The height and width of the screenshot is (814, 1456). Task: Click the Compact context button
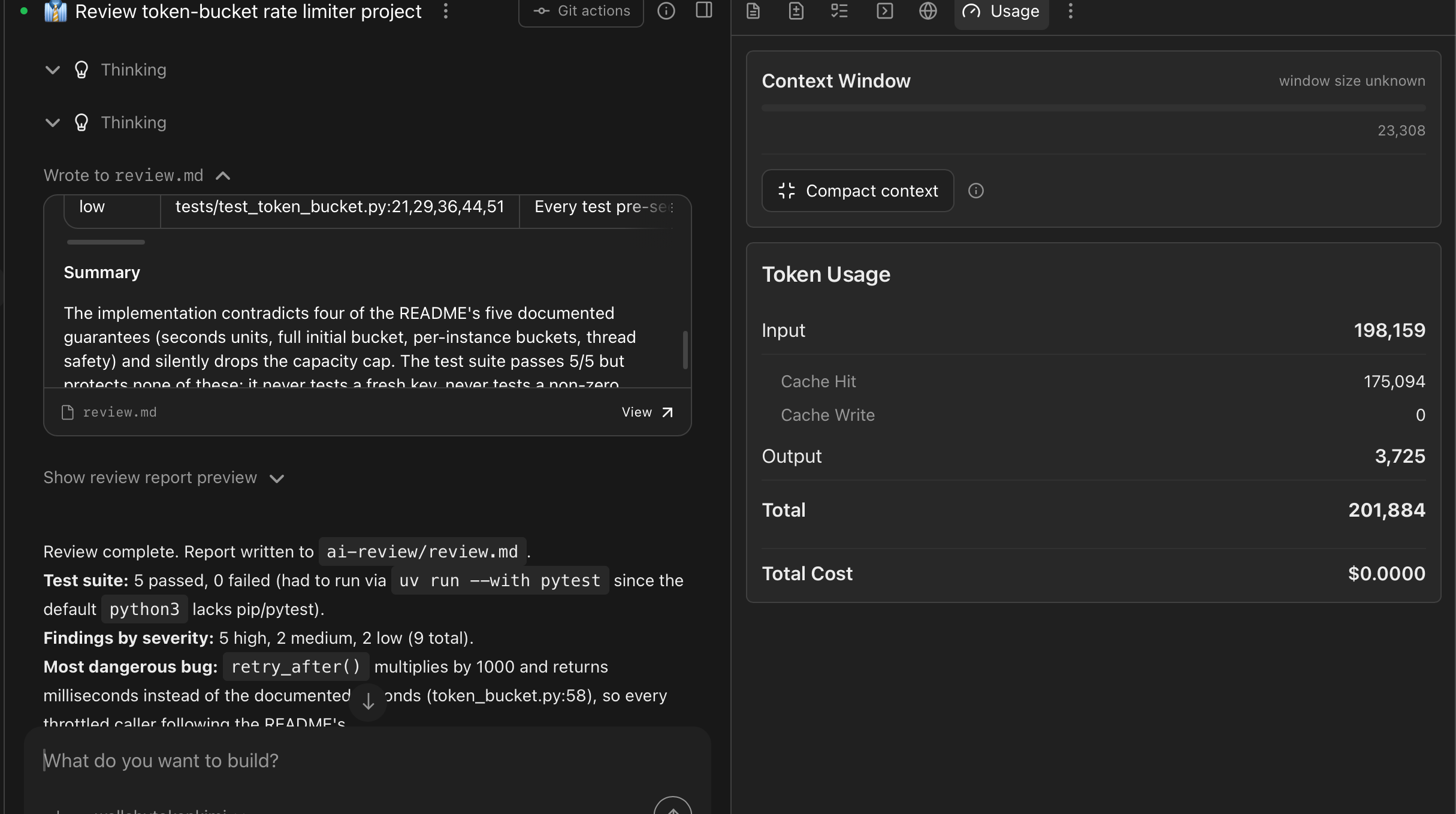pos(857,191)
